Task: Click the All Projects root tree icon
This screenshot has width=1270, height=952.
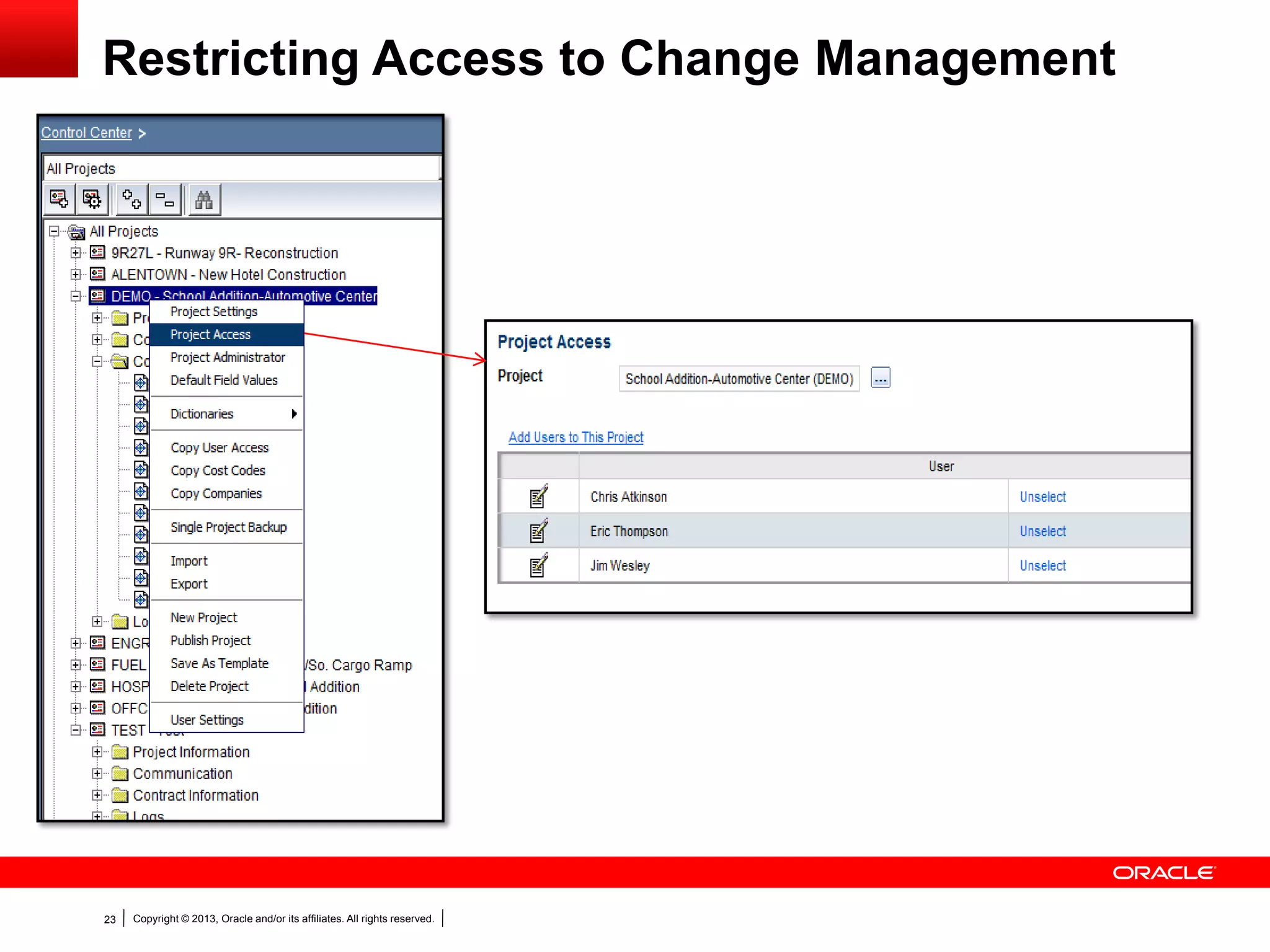Action: pos(76,232)
